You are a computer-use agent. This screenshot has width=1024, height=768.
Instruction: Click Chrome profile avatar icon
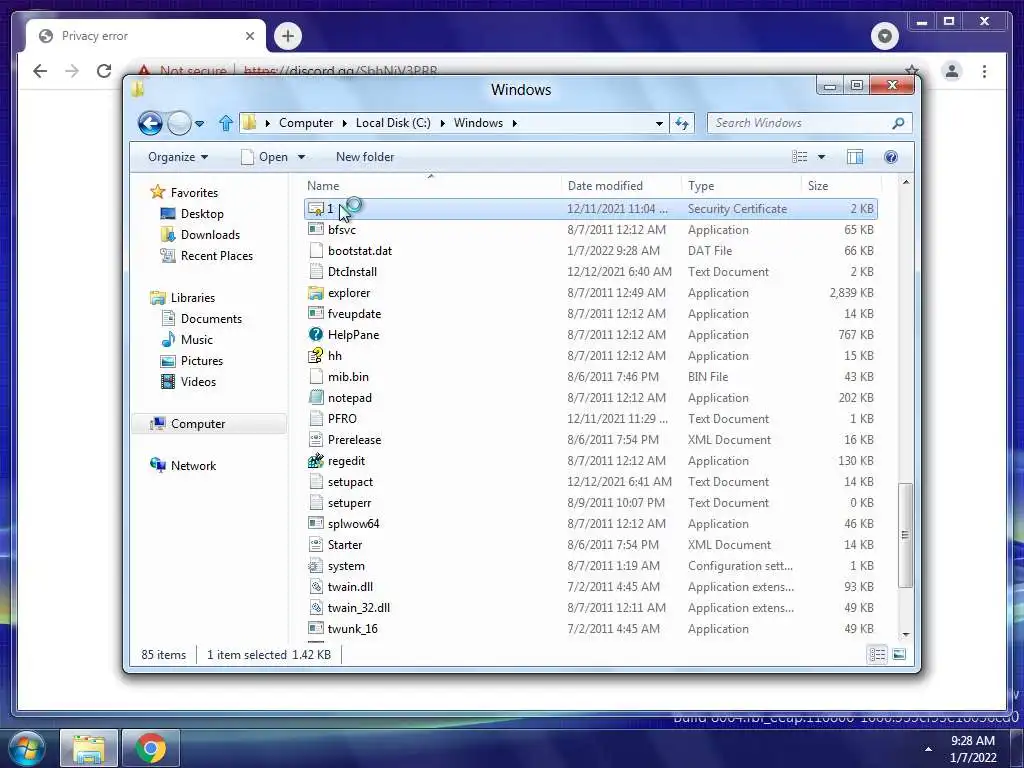point(952,71)
